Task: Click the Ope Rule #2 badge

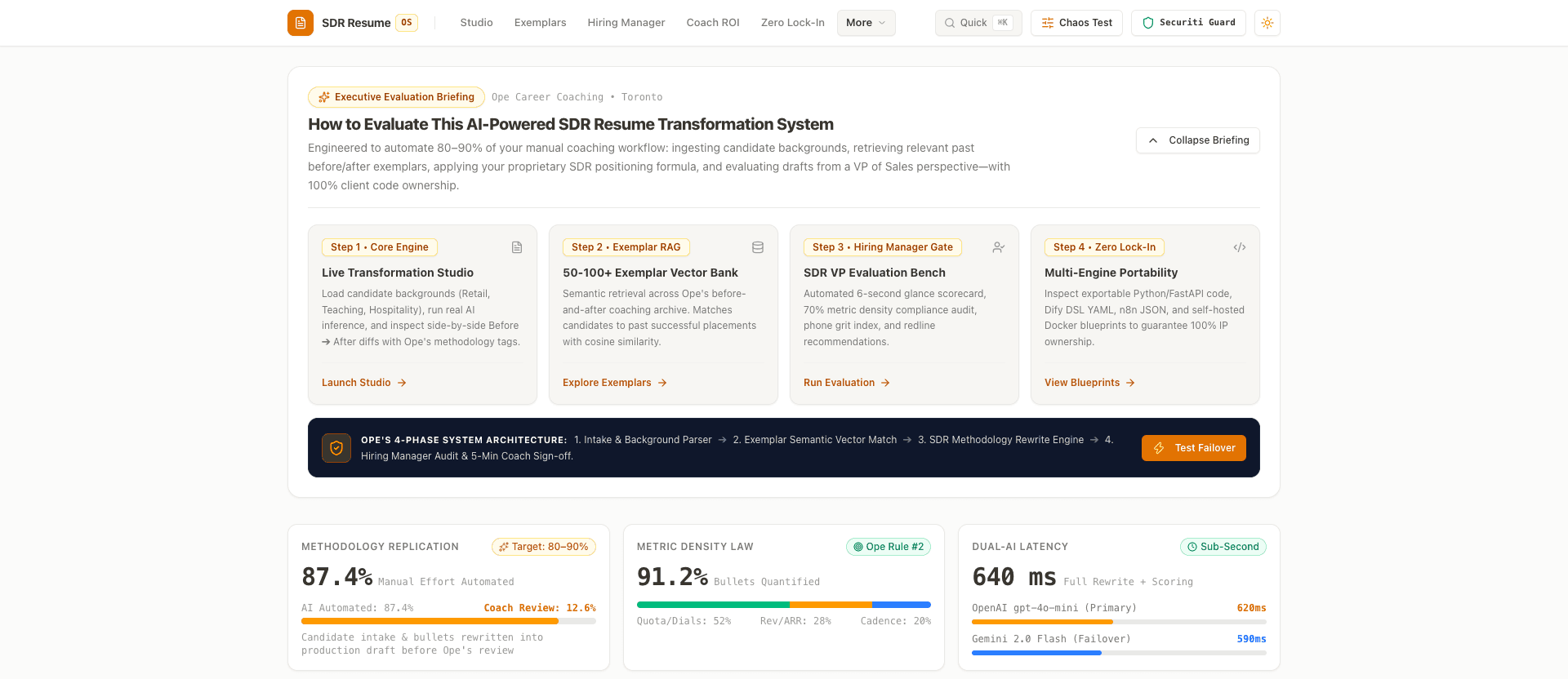Action: [889, 547]
